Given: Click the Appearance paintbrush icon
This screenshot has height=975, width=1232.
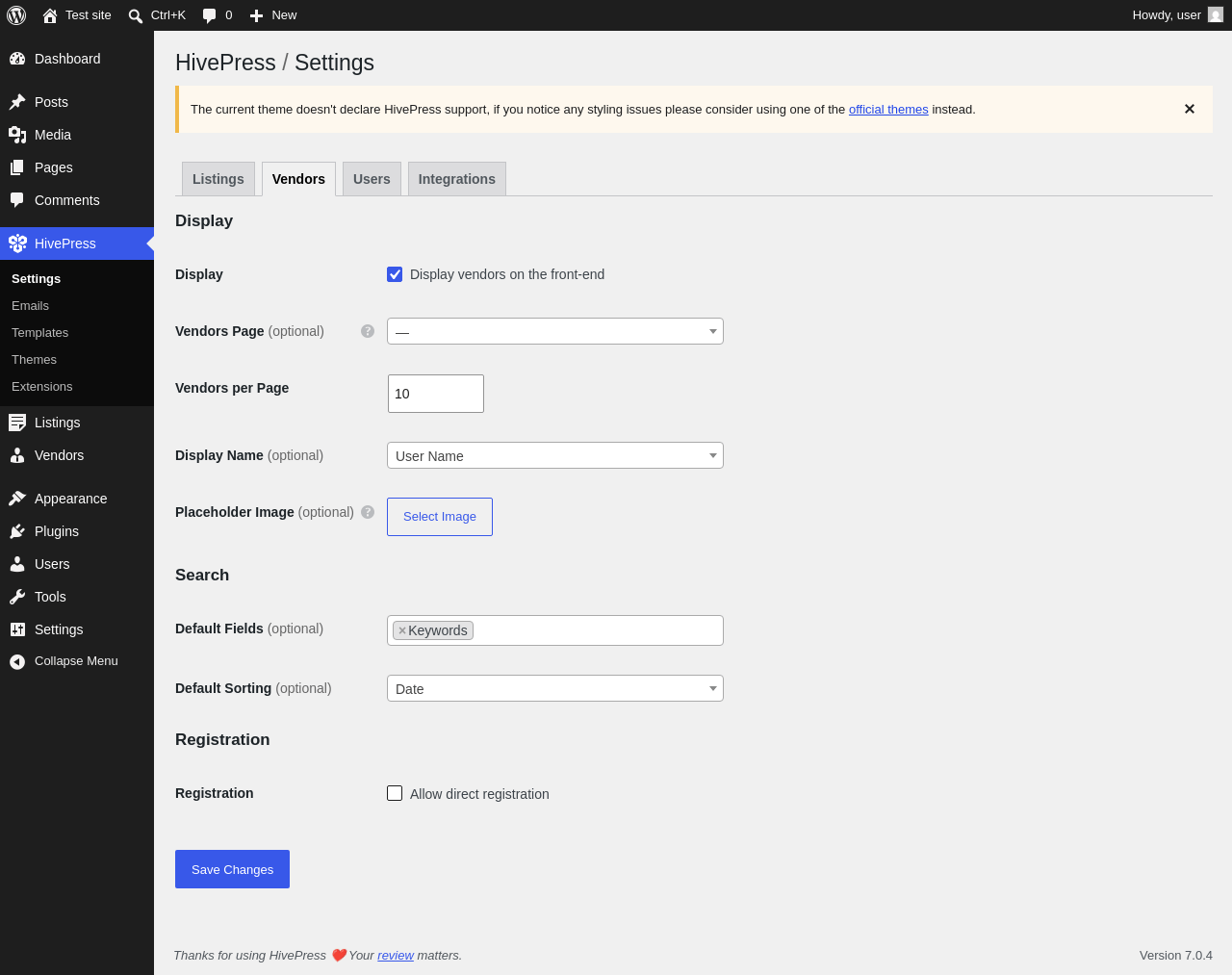Looking at the screenshot, I should pos(17,499).
